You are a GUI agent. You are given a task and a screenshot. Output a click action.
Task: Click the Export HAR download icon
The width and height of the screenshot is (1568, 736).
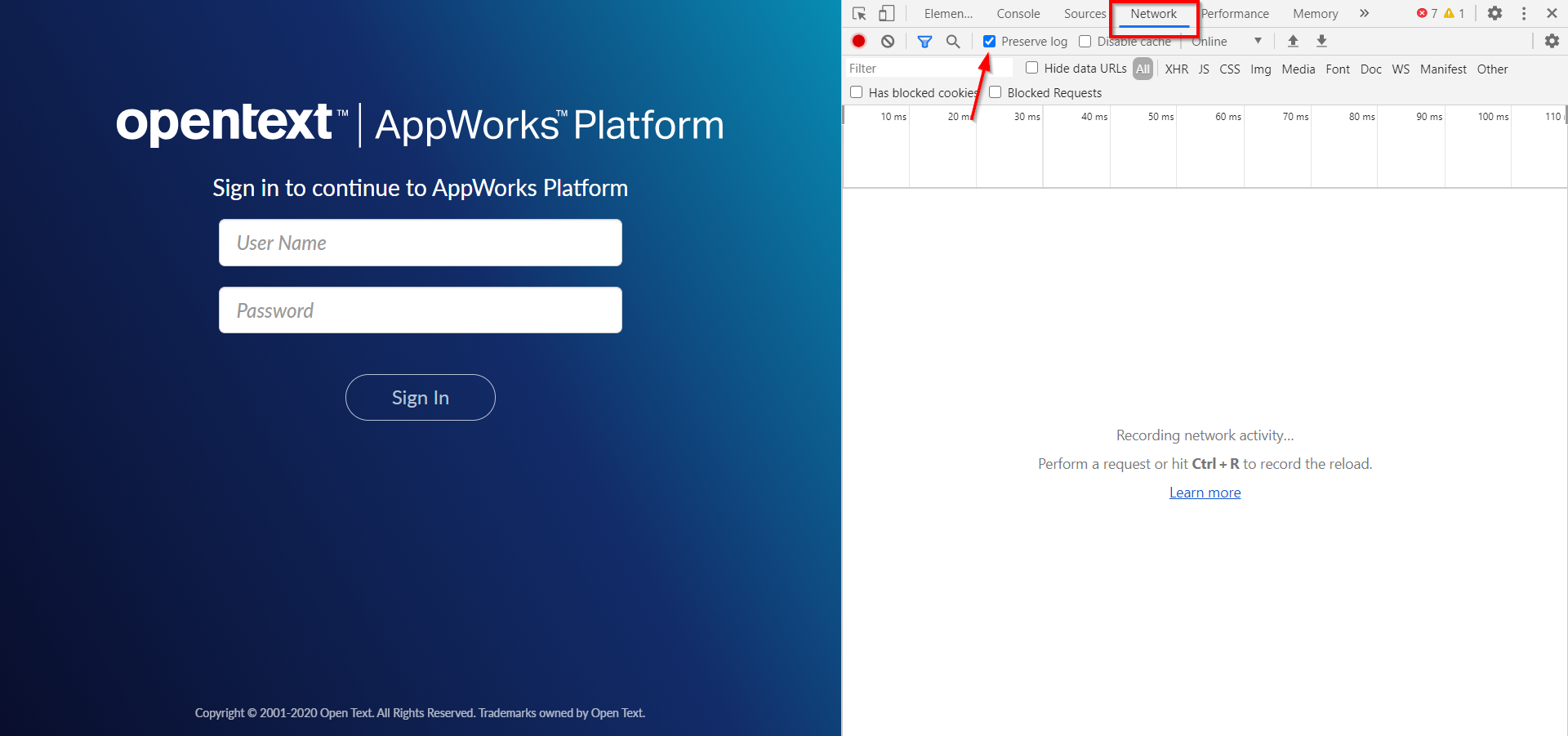pyautogui.click(x=1321, y=42)
